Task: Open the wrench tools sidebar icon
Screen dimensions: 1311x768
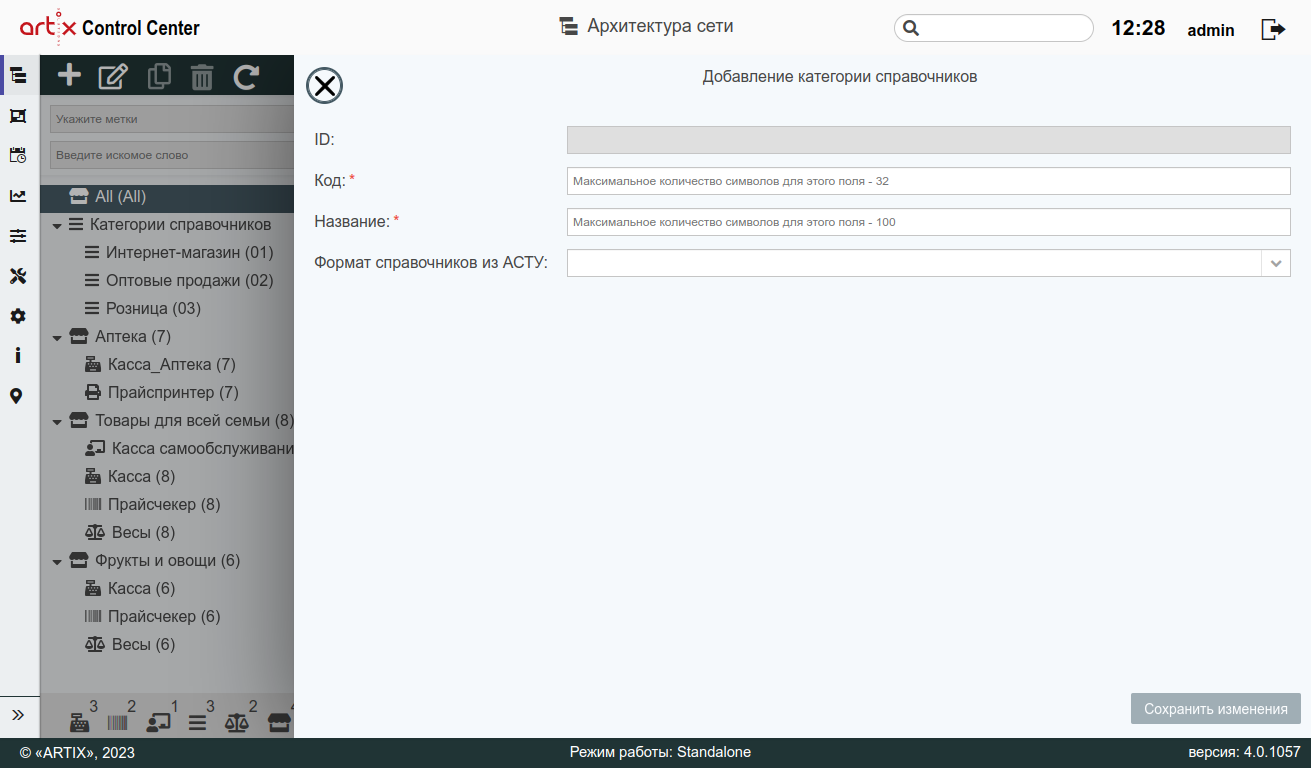Action: (18, 276)
